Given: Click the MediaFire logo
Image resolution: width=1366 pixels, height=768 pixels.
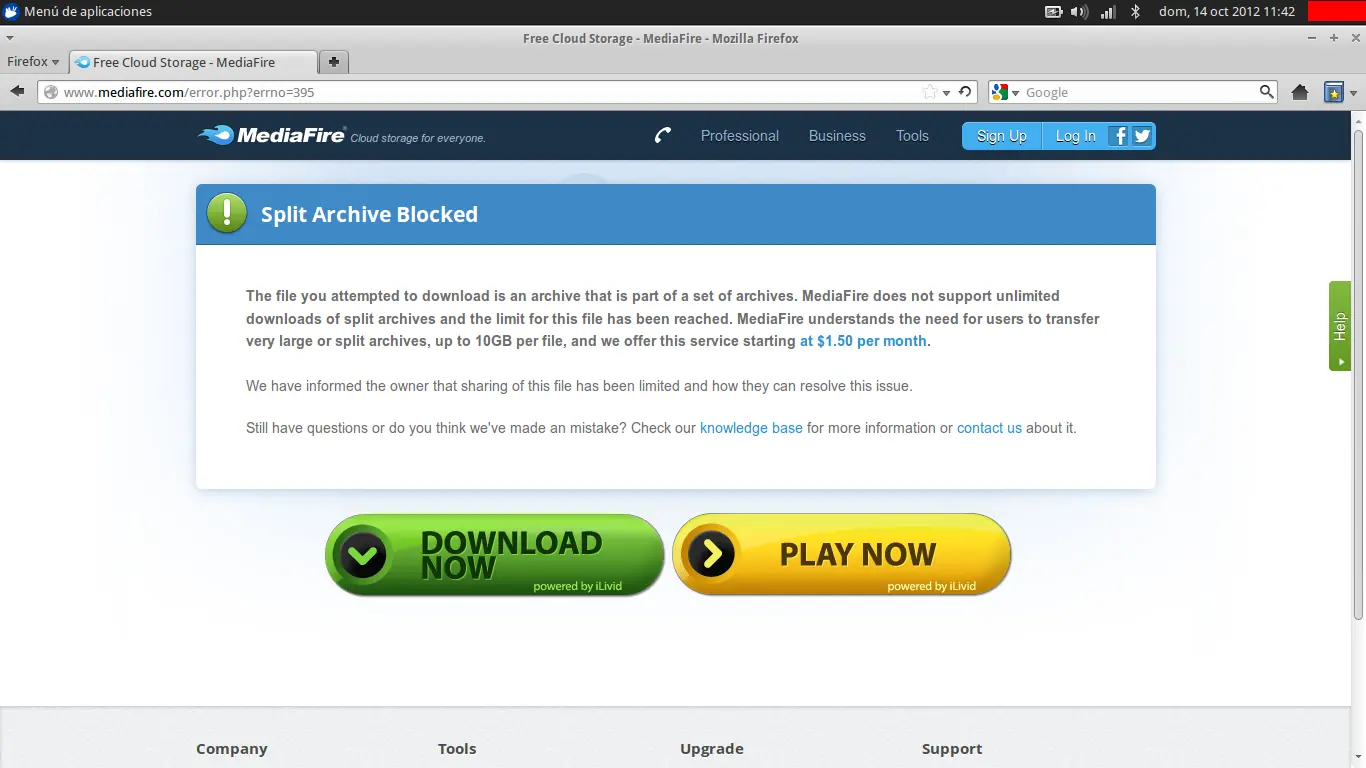Looking at the screenshot, I should [272, 135].
